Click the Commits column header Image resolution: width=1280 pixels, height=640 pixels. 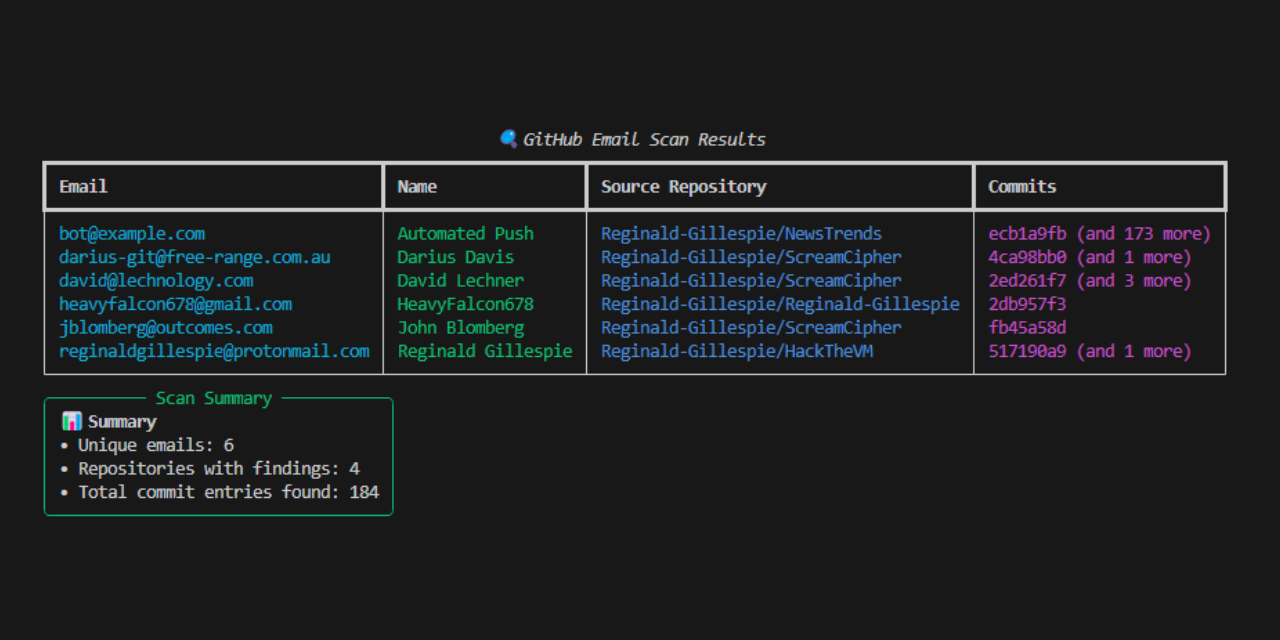[x=1022, y=186]
